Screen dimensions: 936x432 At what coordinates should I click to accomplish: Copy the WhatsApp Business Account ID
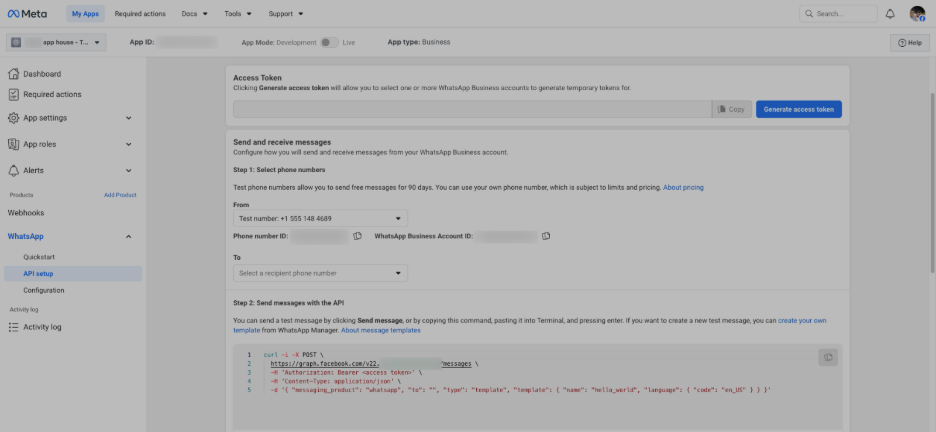(546, 236)
